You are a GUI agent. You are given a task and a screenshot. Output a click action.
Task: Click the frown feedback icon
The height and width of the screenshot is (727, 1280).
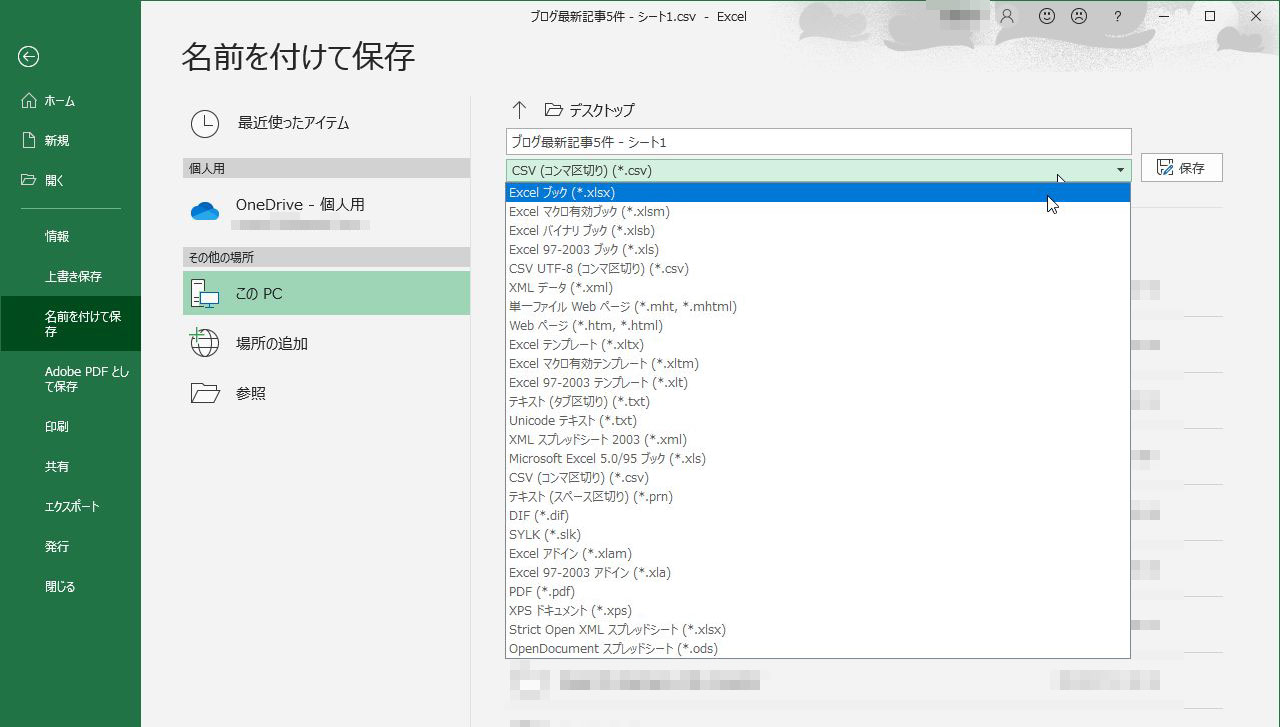tap(1079, 16)
